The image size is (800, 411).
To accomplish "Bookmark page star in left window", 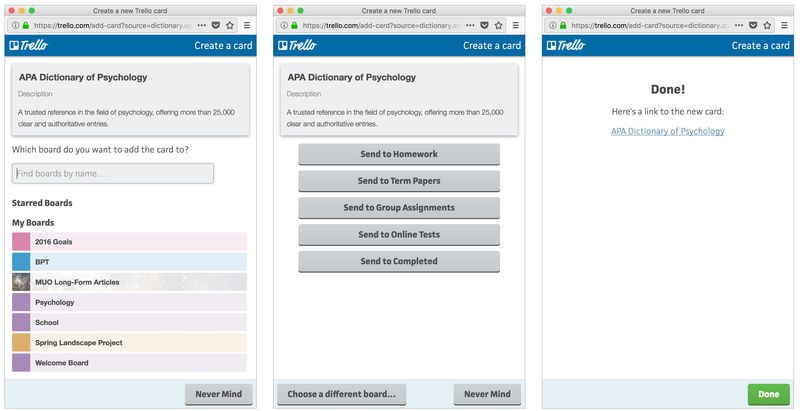I will (x=230, y=25).
